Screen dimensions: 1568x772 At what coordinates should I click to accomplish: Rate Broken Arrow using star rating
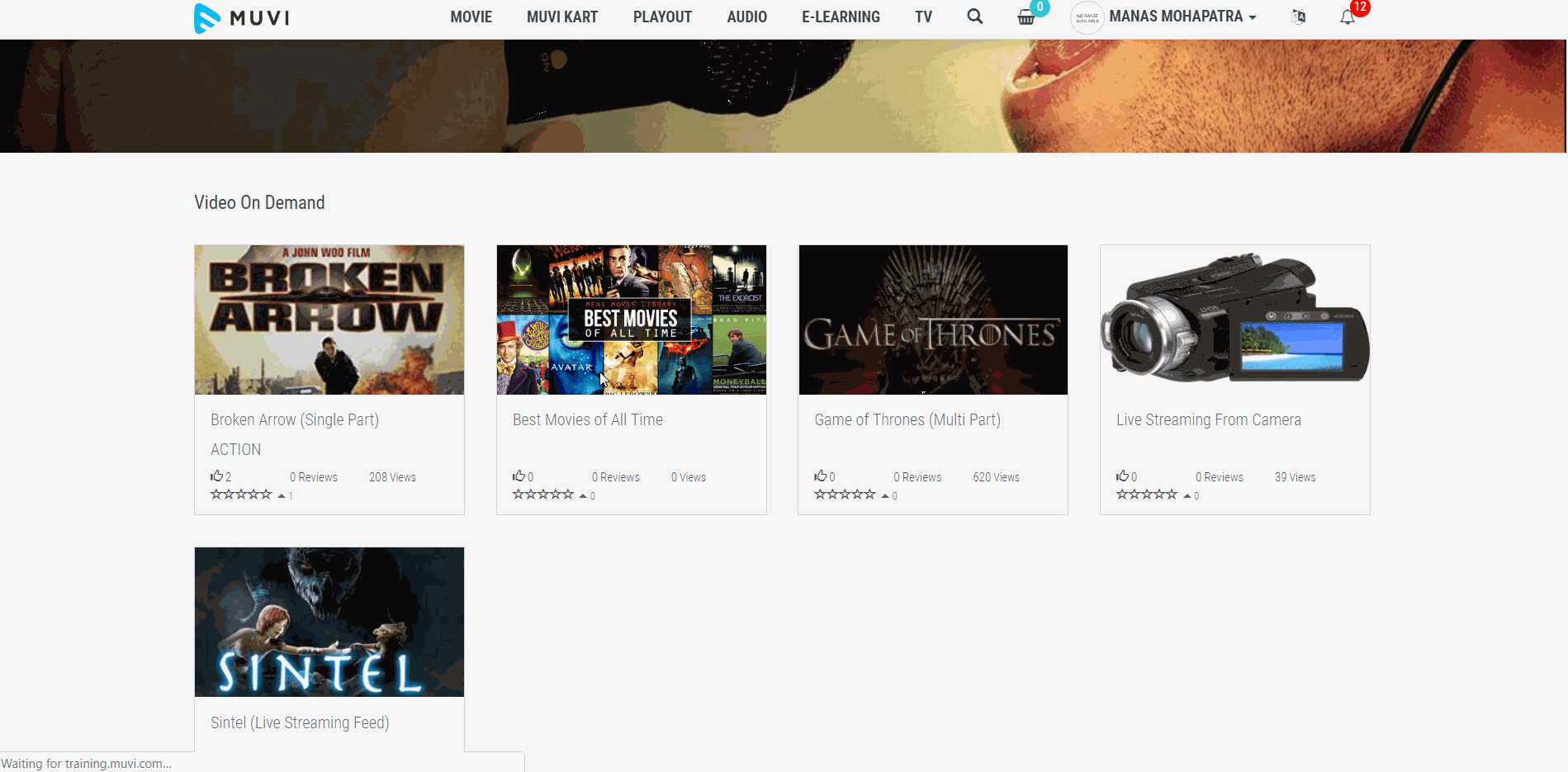coord(241,495)
